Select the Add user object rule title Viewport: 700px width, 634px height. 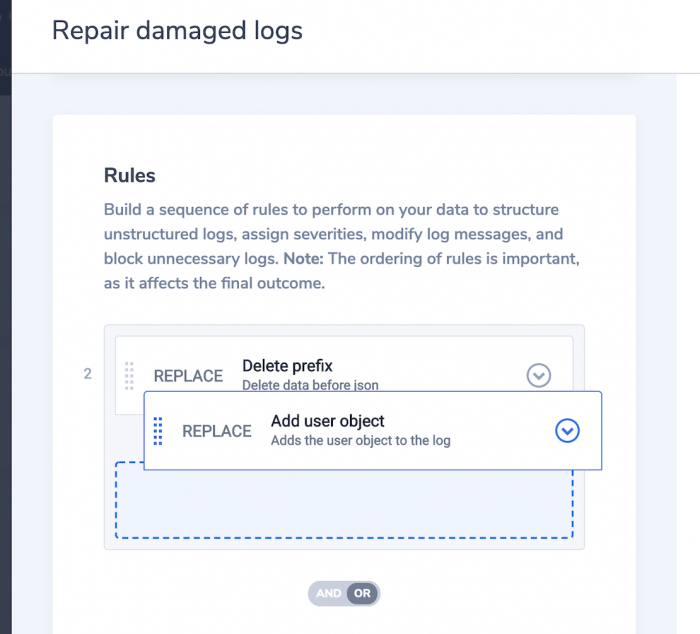coord(327,421)
